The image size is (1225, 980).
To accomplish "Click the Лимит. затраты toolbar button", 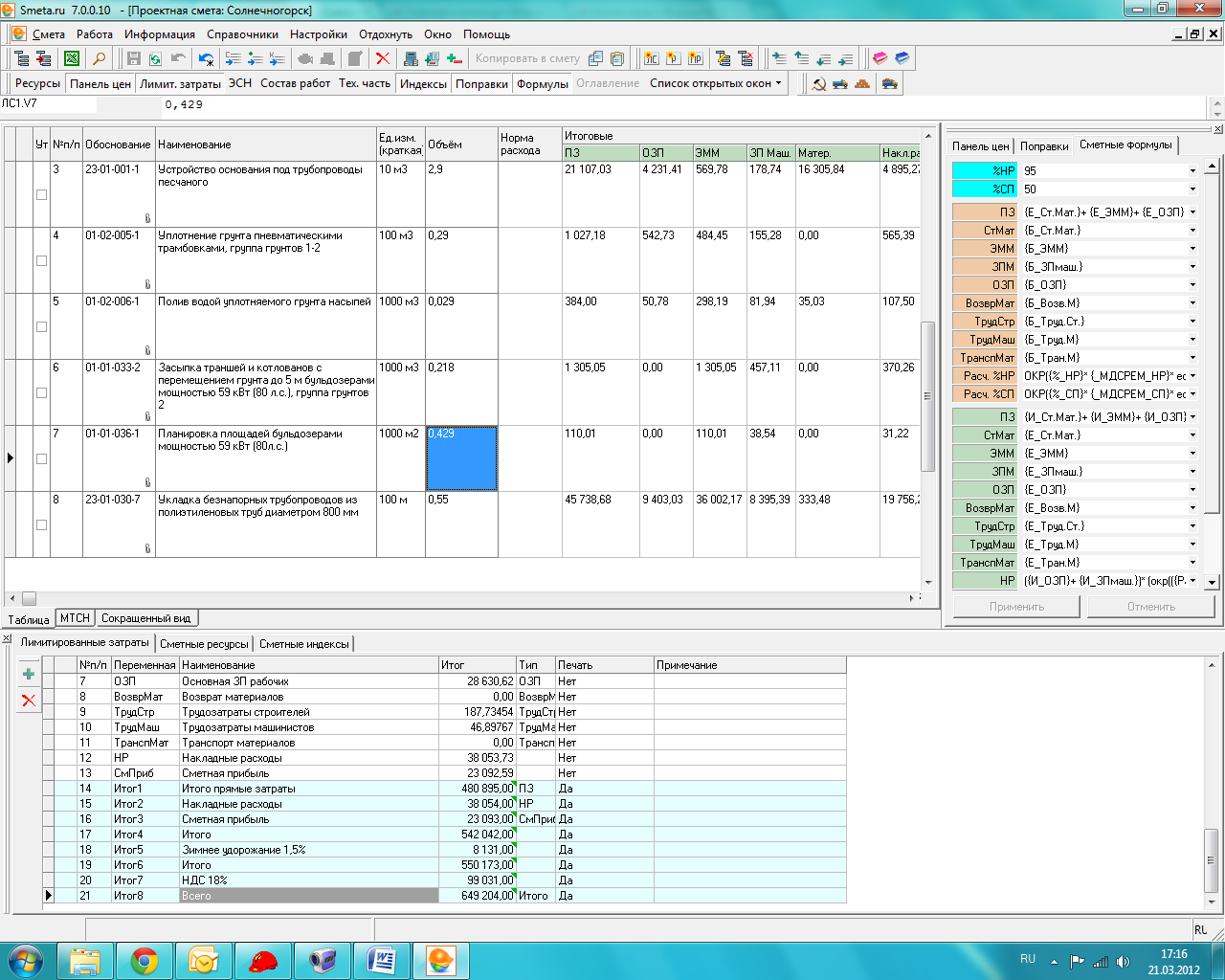I will 180,84.
